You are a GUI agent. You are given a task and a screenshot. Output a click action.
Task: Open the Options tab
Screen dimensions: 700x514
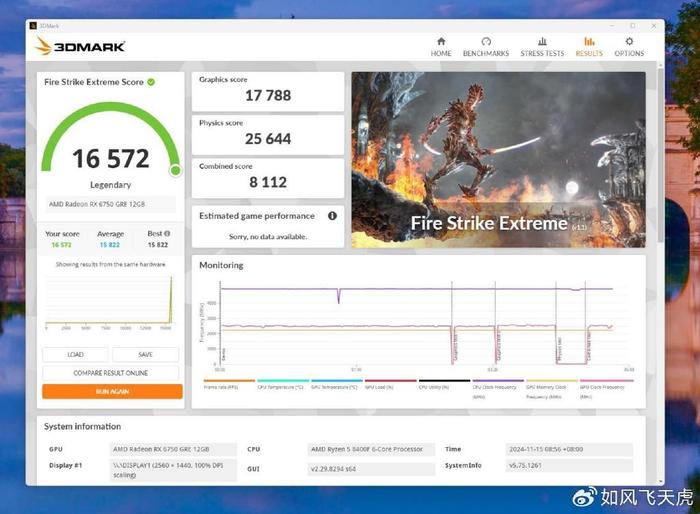pos(629,47)
